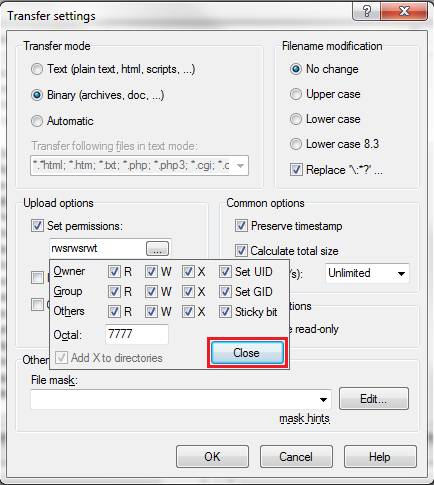Expand text mode file types dropdown

pos(240,165)
